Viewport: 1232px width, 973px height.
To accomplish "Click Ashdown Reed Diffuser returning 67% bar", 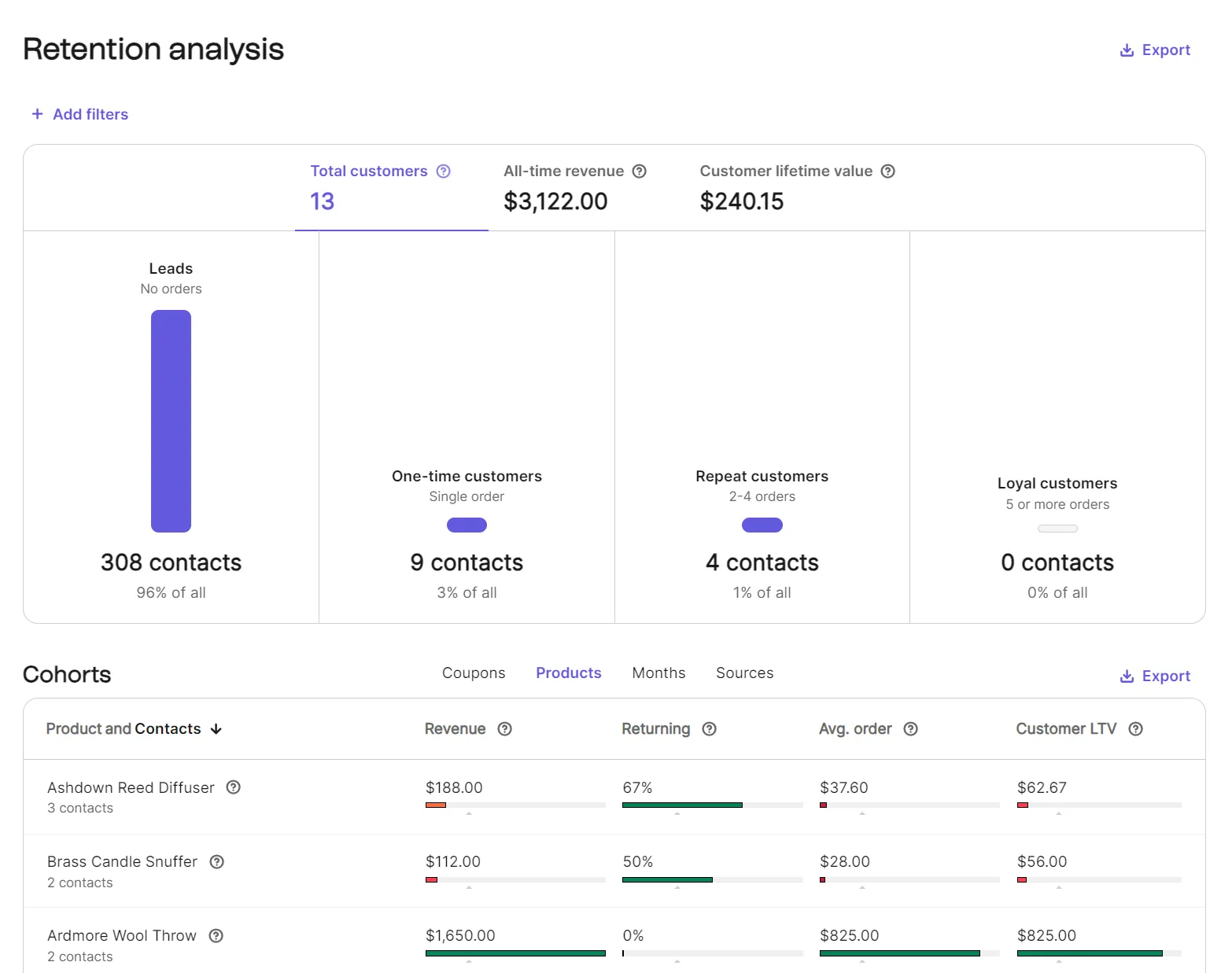I will 712,805.
